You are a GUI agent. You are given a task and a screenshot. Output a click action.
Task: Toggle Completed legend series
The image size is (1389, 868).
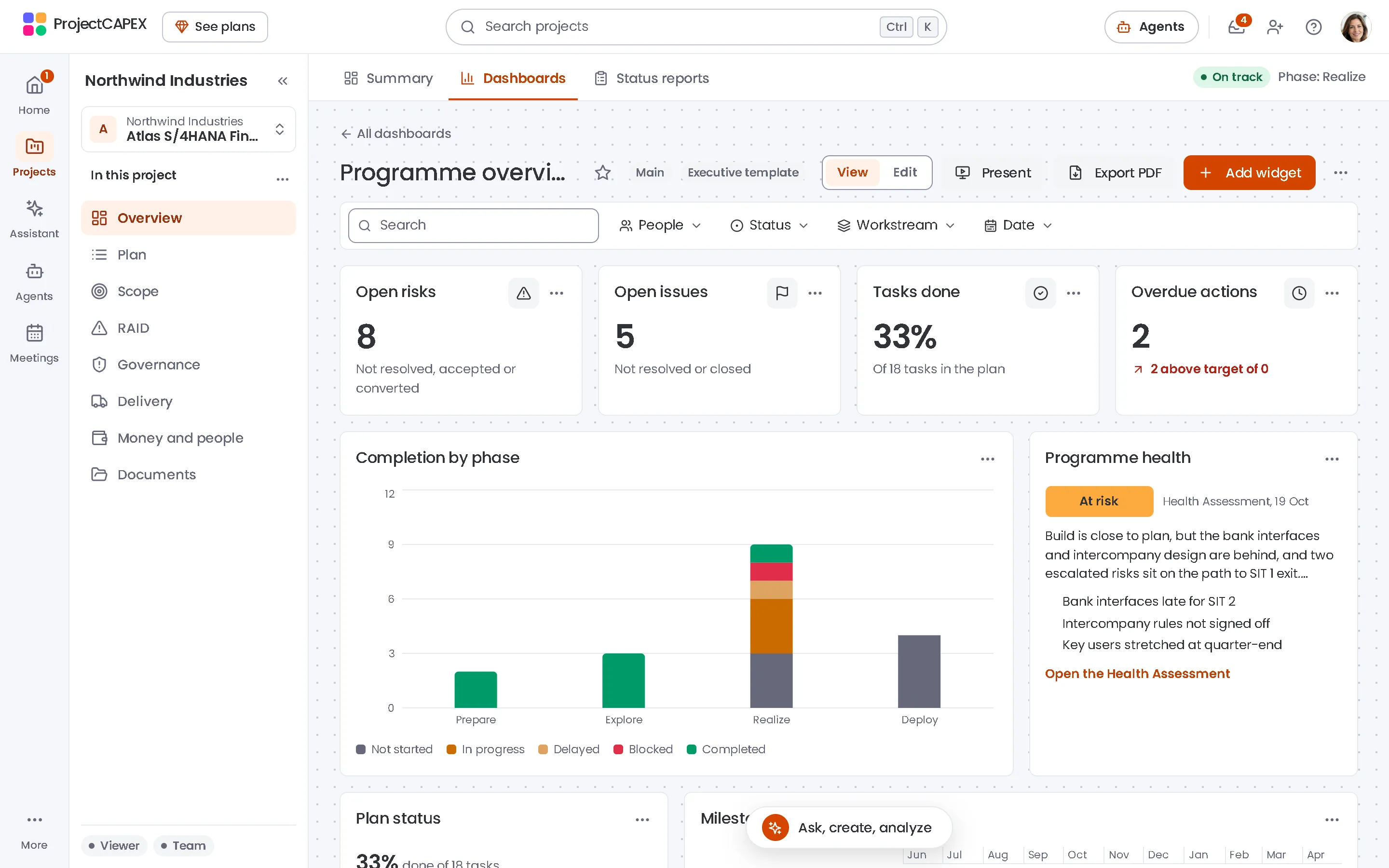click(x=726, y=749)
